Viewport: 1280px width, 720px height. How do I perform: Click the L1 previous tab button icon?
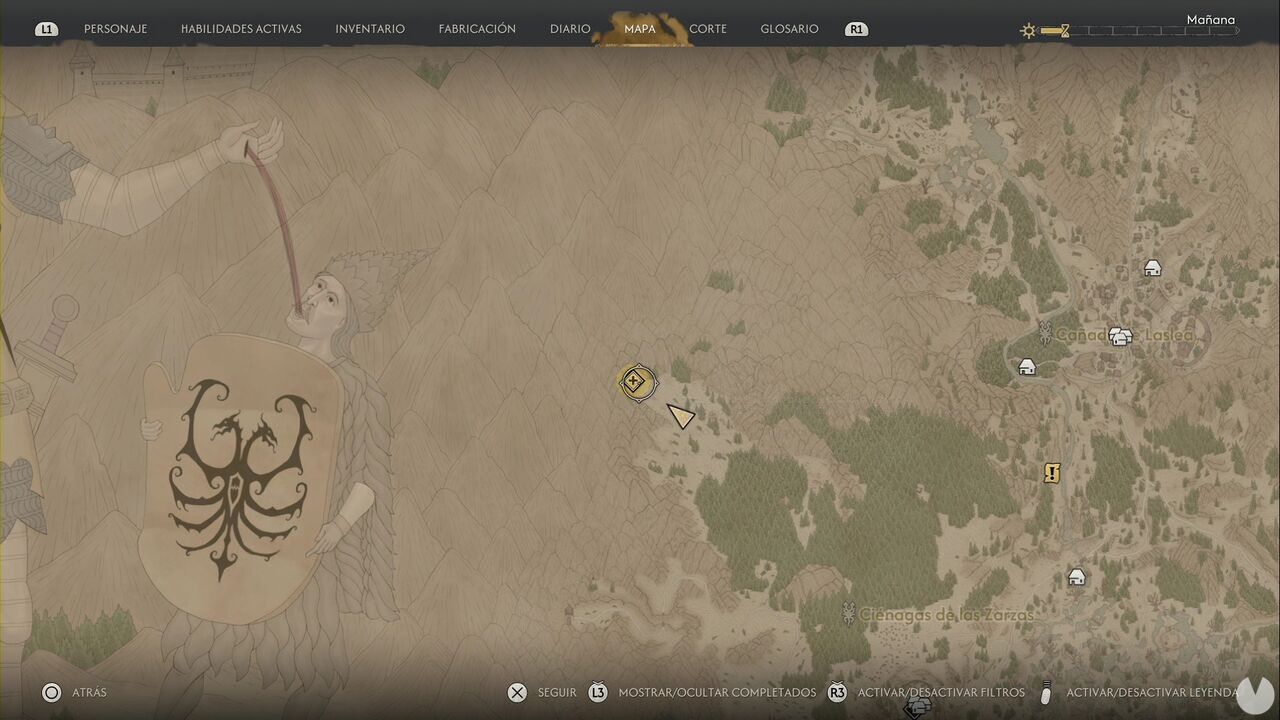[x=46, y=29]
